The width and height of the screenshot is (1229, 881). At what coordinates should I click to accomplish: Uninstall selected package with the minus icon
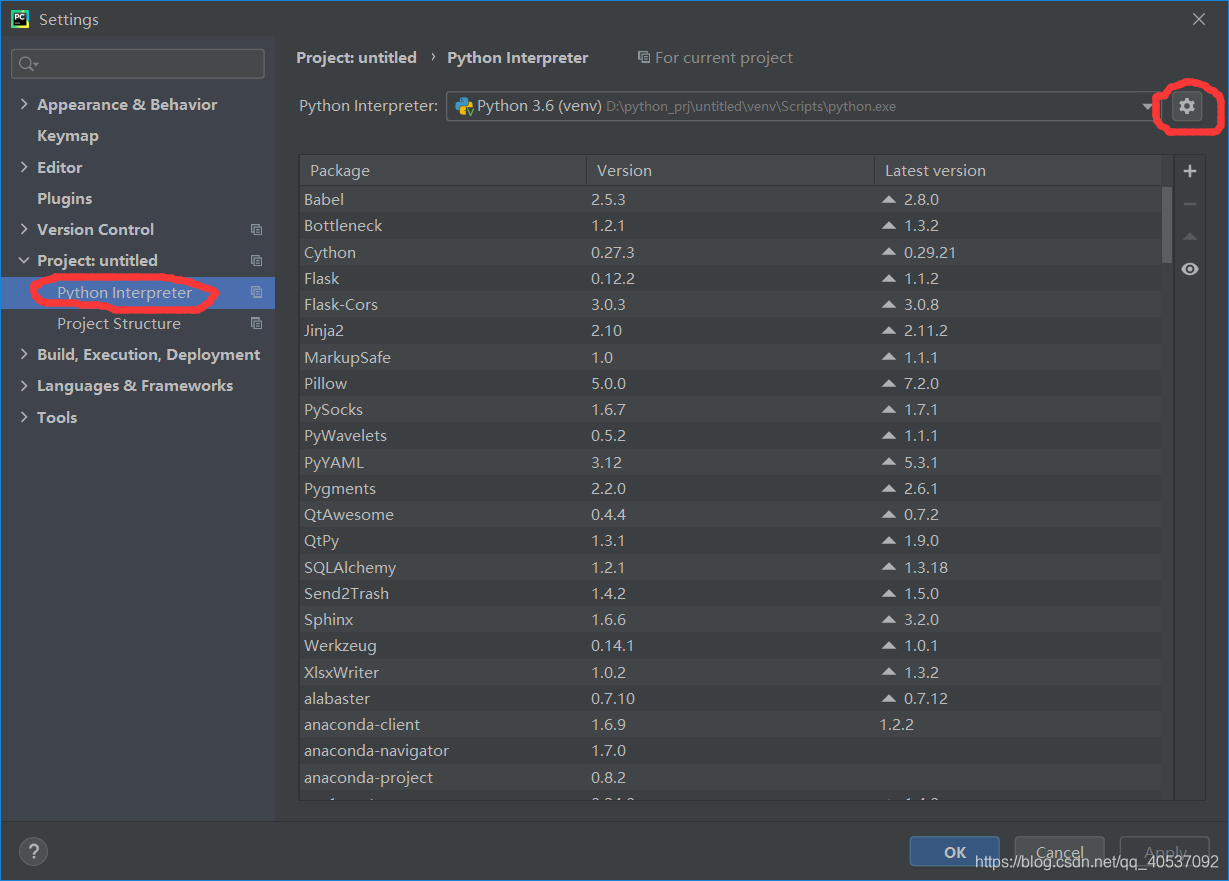click(1190, 203)
